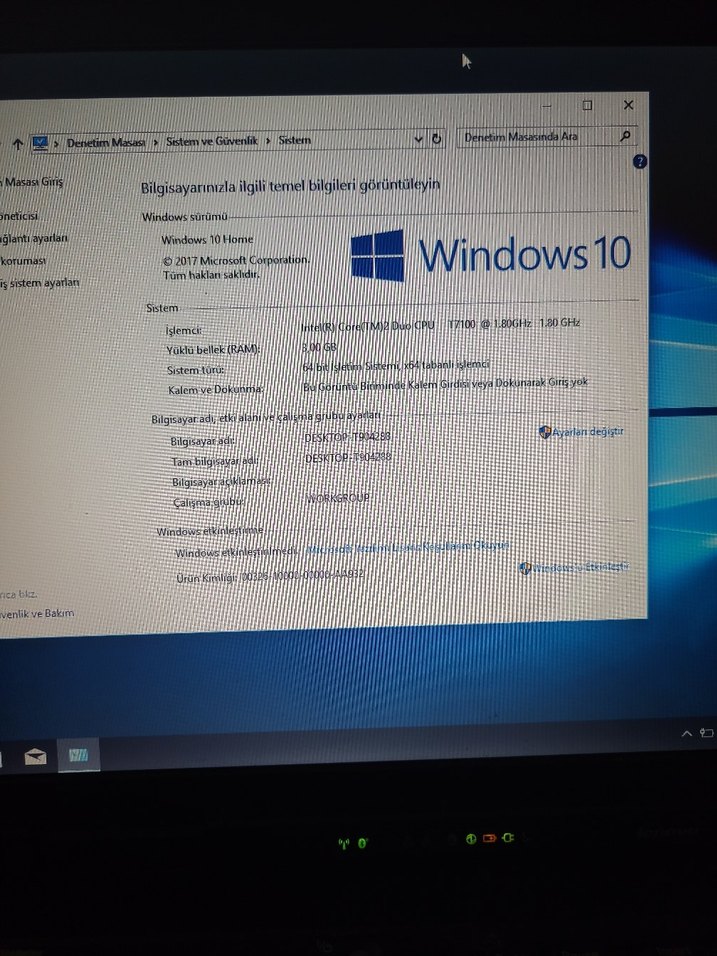The width and height of the screenshot is (717, 956).
Task: Open the Mail app on the taskbar
Action: pos(35,756)
